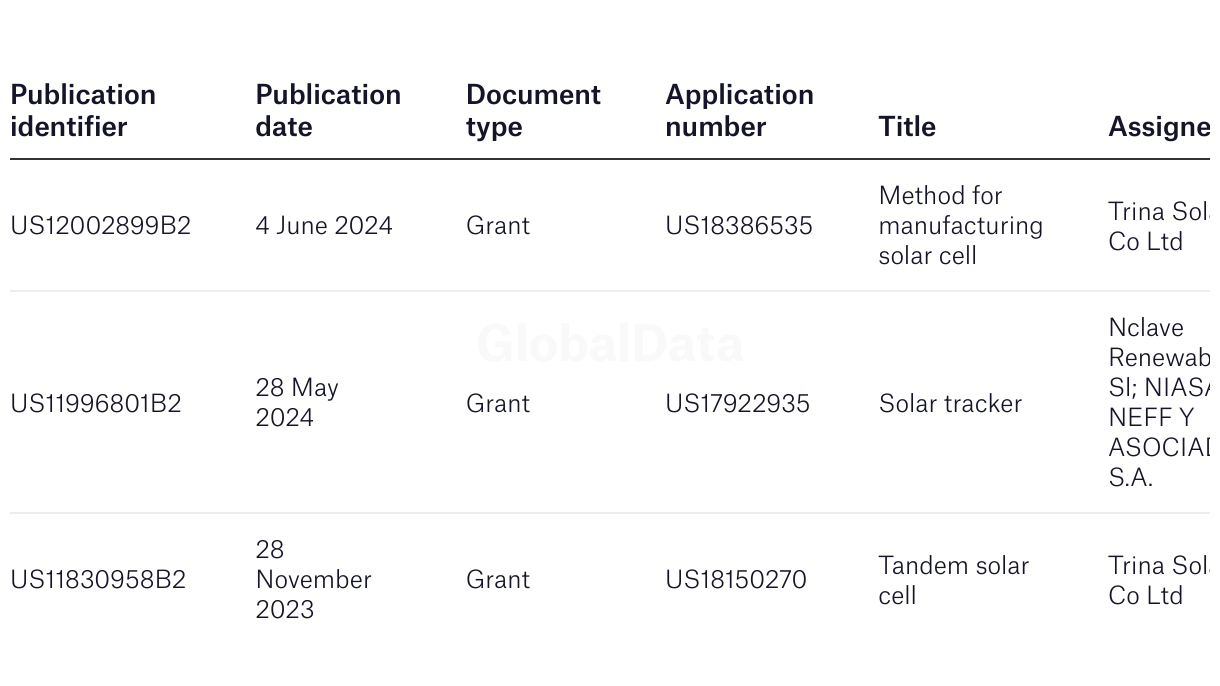Open publication US11996801B2
Viewport: 1220px width, 686px height.
click(x=96, y=404)
